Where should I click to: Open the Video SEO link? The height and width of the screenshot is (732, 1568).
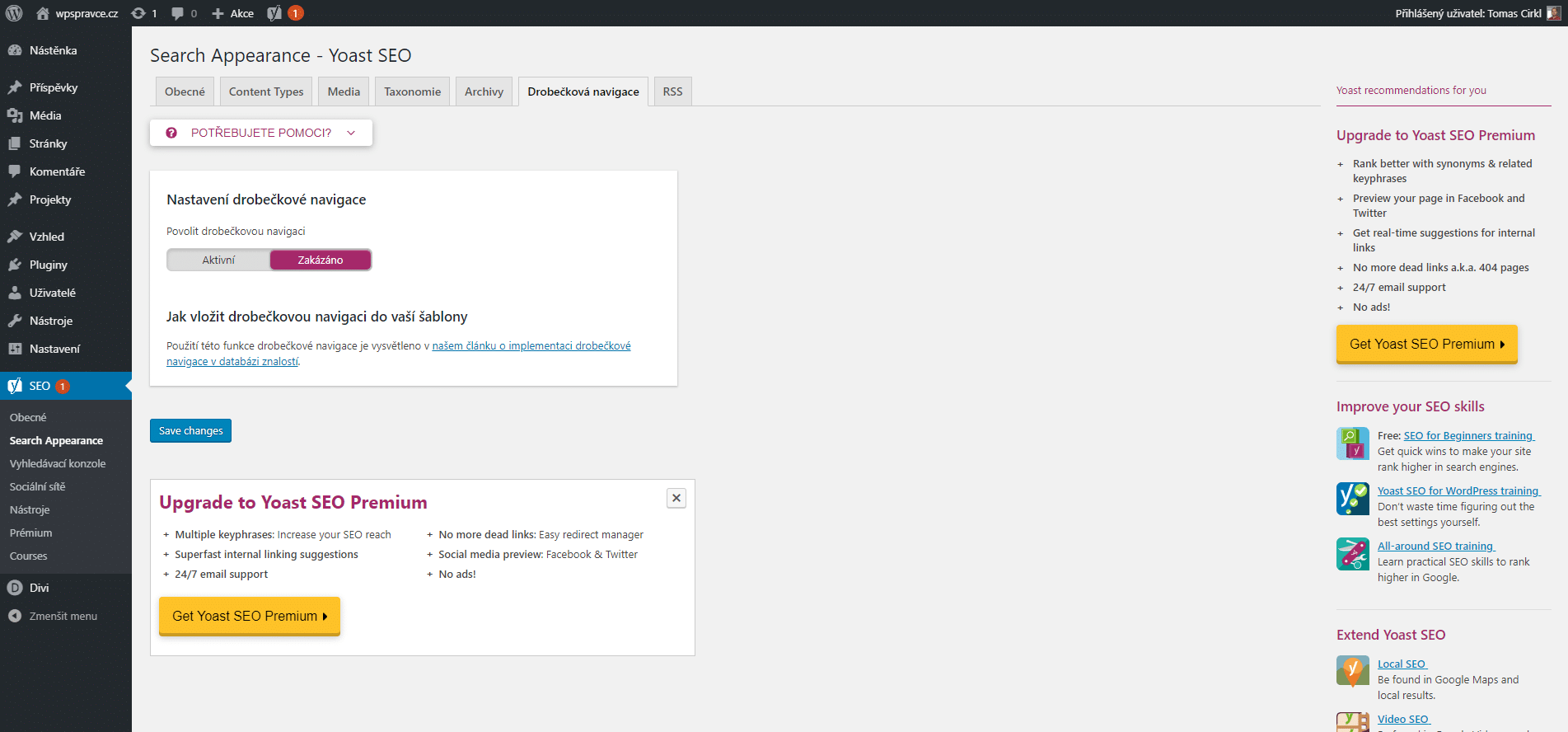pyautogui.click(x=1403, y=719)
